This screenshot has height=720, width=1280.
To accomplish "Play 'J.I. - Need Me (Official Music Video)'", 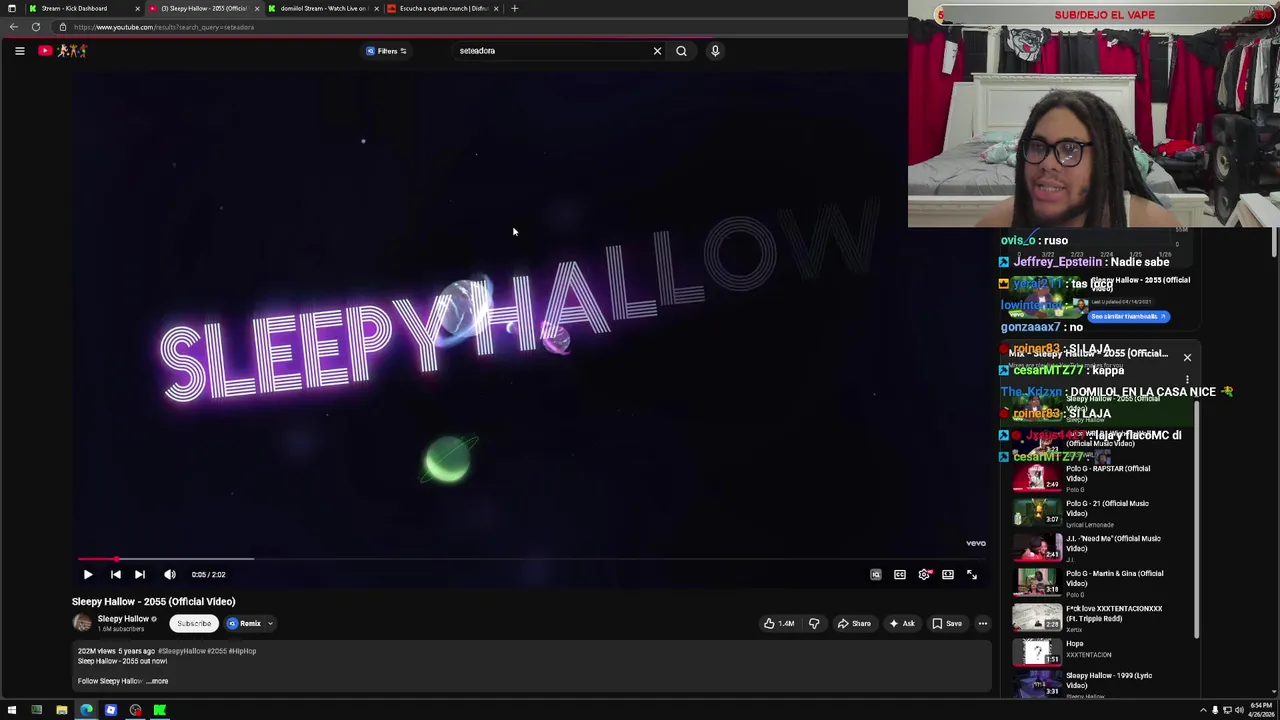I will (1100, 548).
